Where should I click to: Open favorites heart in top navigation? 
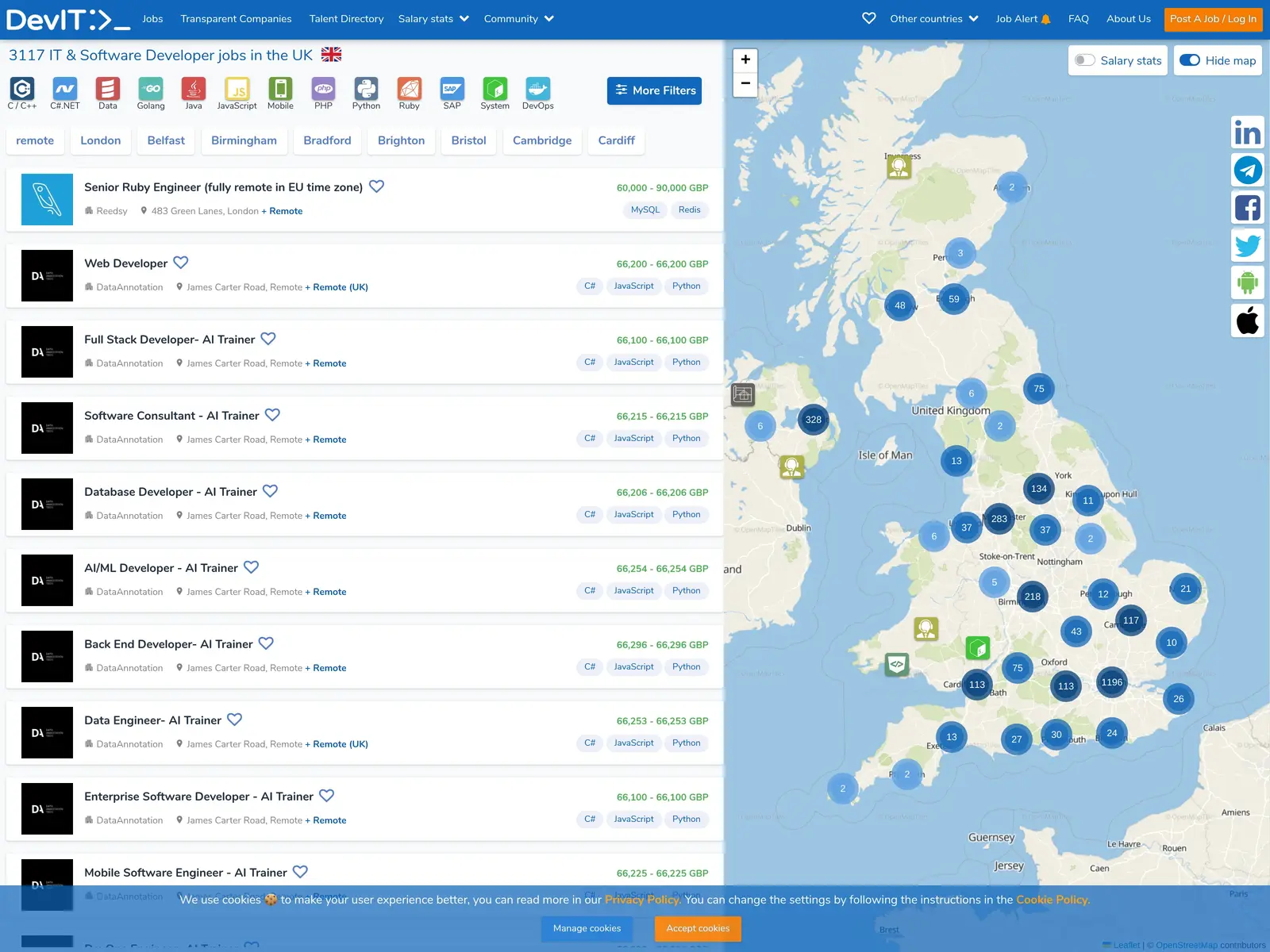[x=869, y=18]
